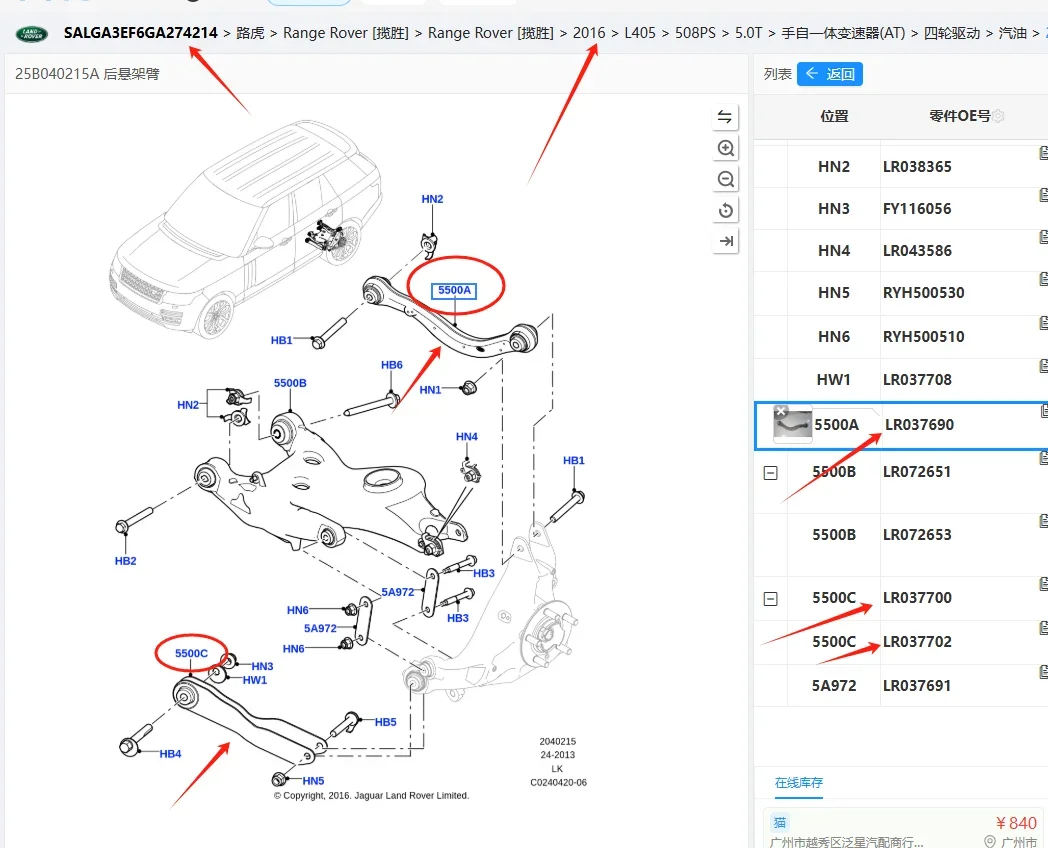Select part number LR037690 in table

click(919, 425)
